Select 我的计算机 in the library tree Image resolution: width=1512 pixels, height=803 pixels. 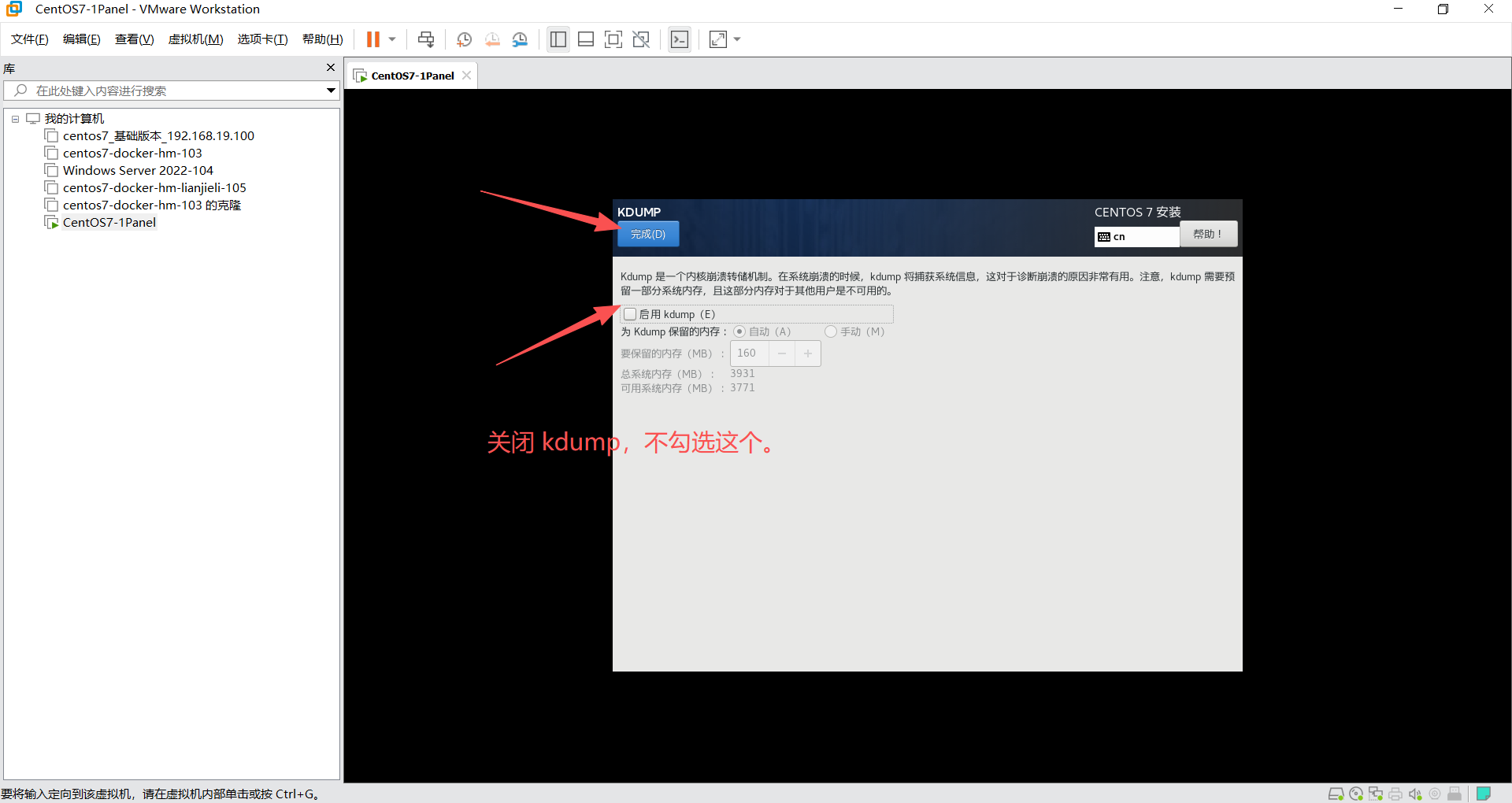coord(74,119)
